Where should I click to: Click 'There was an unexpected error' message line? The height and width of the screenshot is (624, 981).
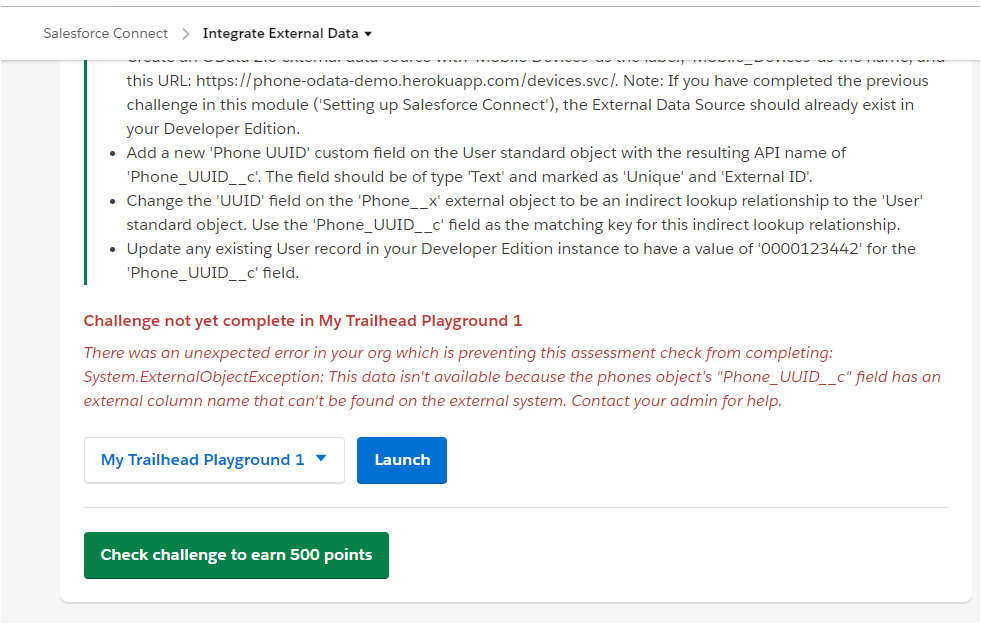click(457, 353)
